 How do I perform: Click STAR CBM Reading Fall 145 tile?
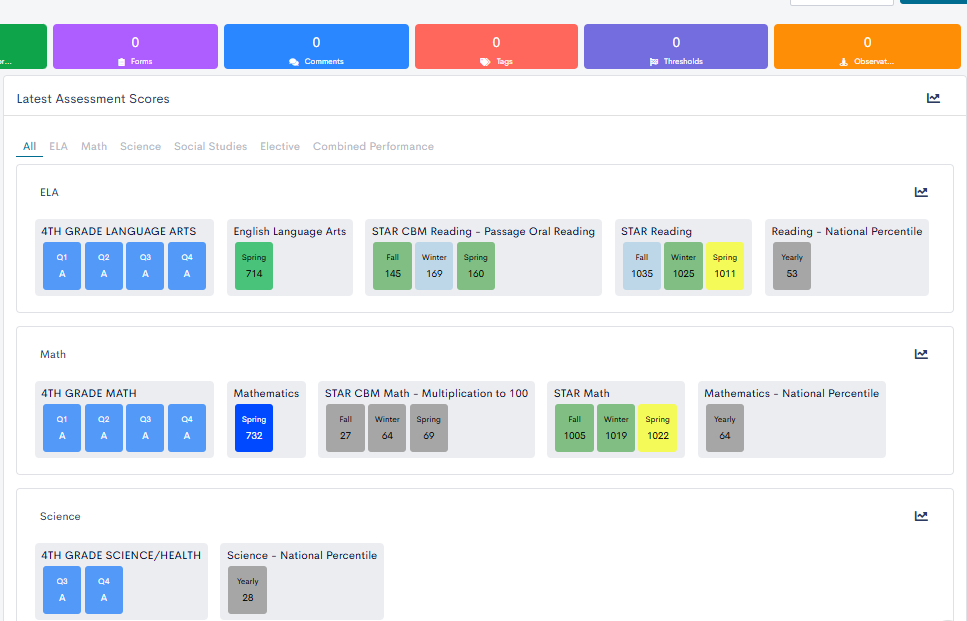coord(392,266)
